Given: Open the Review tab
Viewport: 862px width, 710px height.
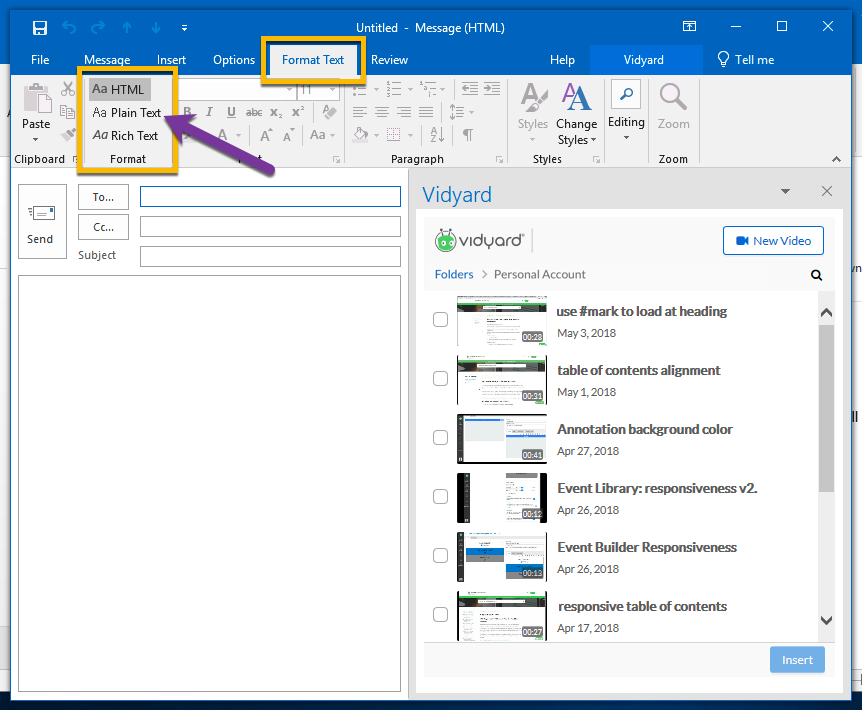Looking at the screenshot, I should (x=389, y=60).
